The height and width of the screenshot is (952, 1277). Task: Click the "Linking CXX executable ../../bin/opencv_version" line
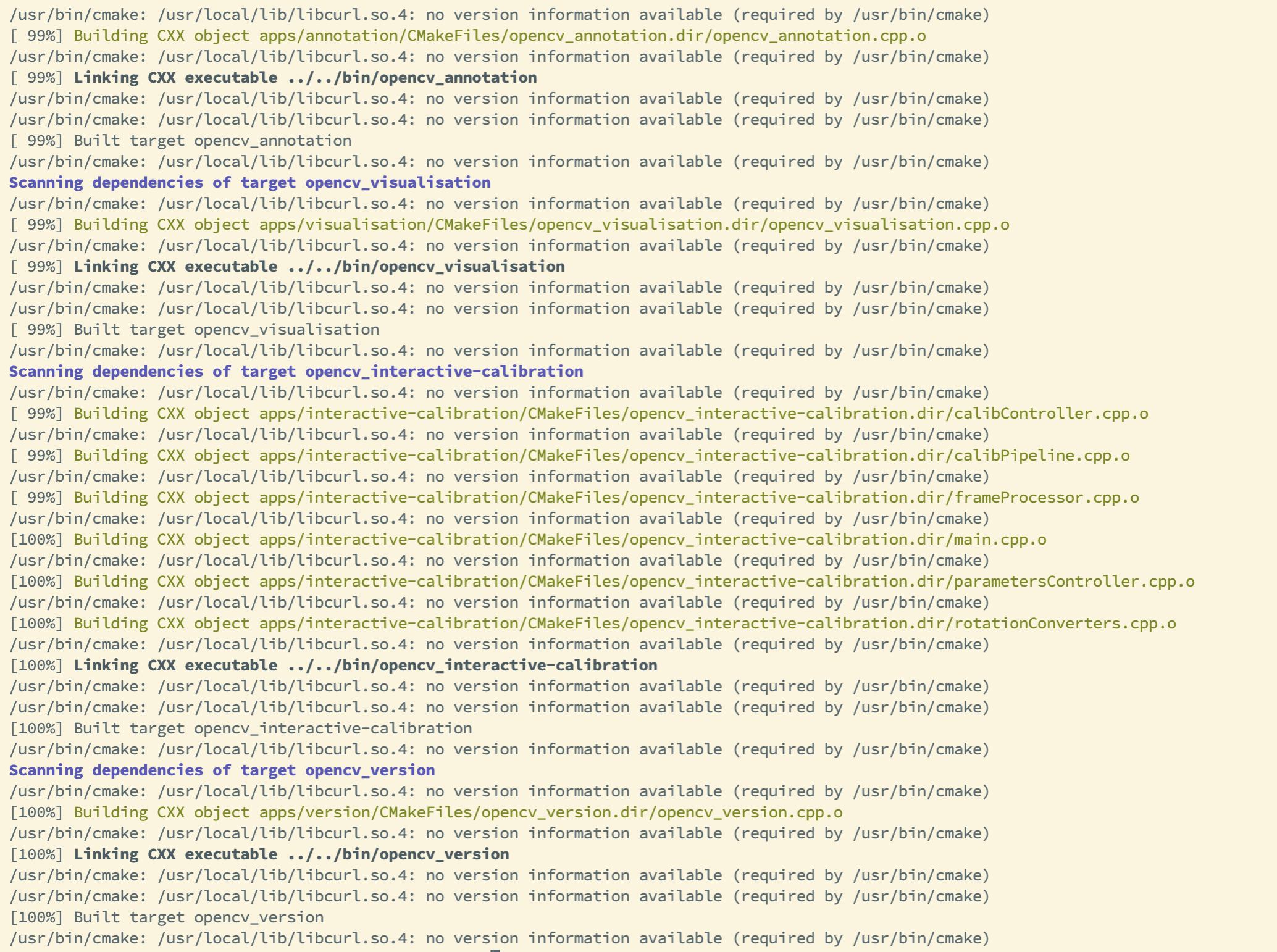click(291, 854)
